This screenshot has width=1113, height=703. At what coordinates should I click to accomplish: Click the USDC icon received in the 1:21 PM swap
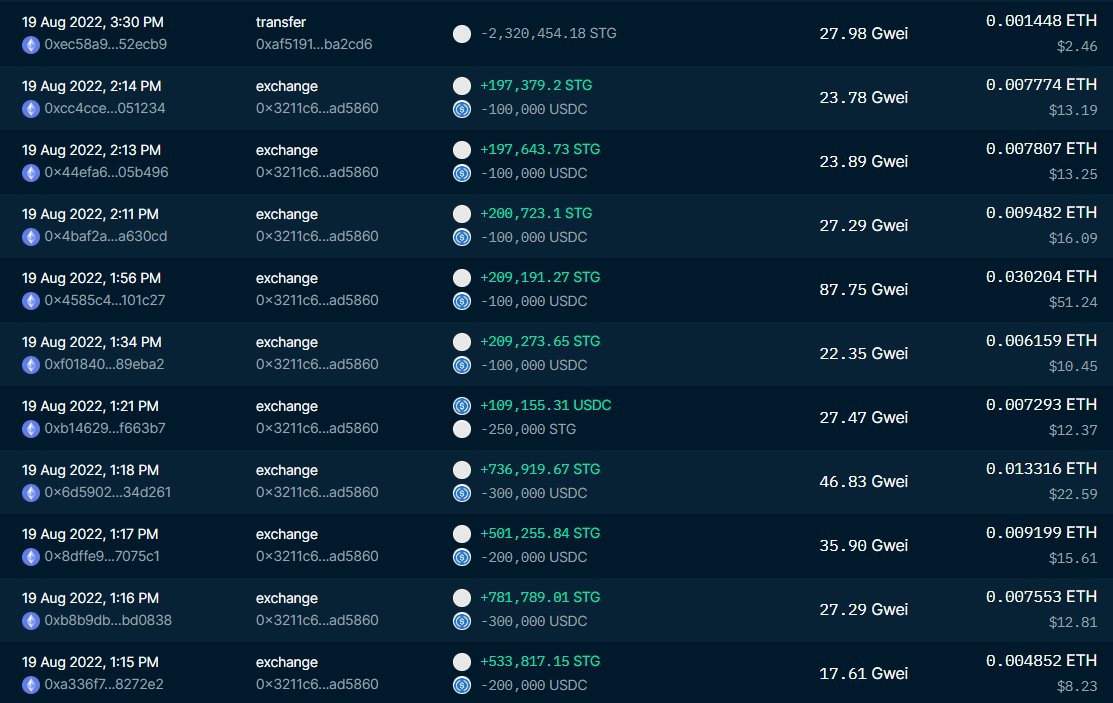[x=462, y=405]
